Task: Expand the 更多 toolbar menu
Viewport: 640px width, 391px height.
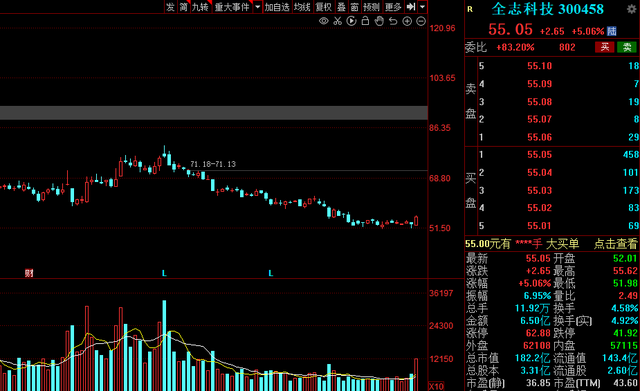Action: pyautogui.click(x=393, y=7)
